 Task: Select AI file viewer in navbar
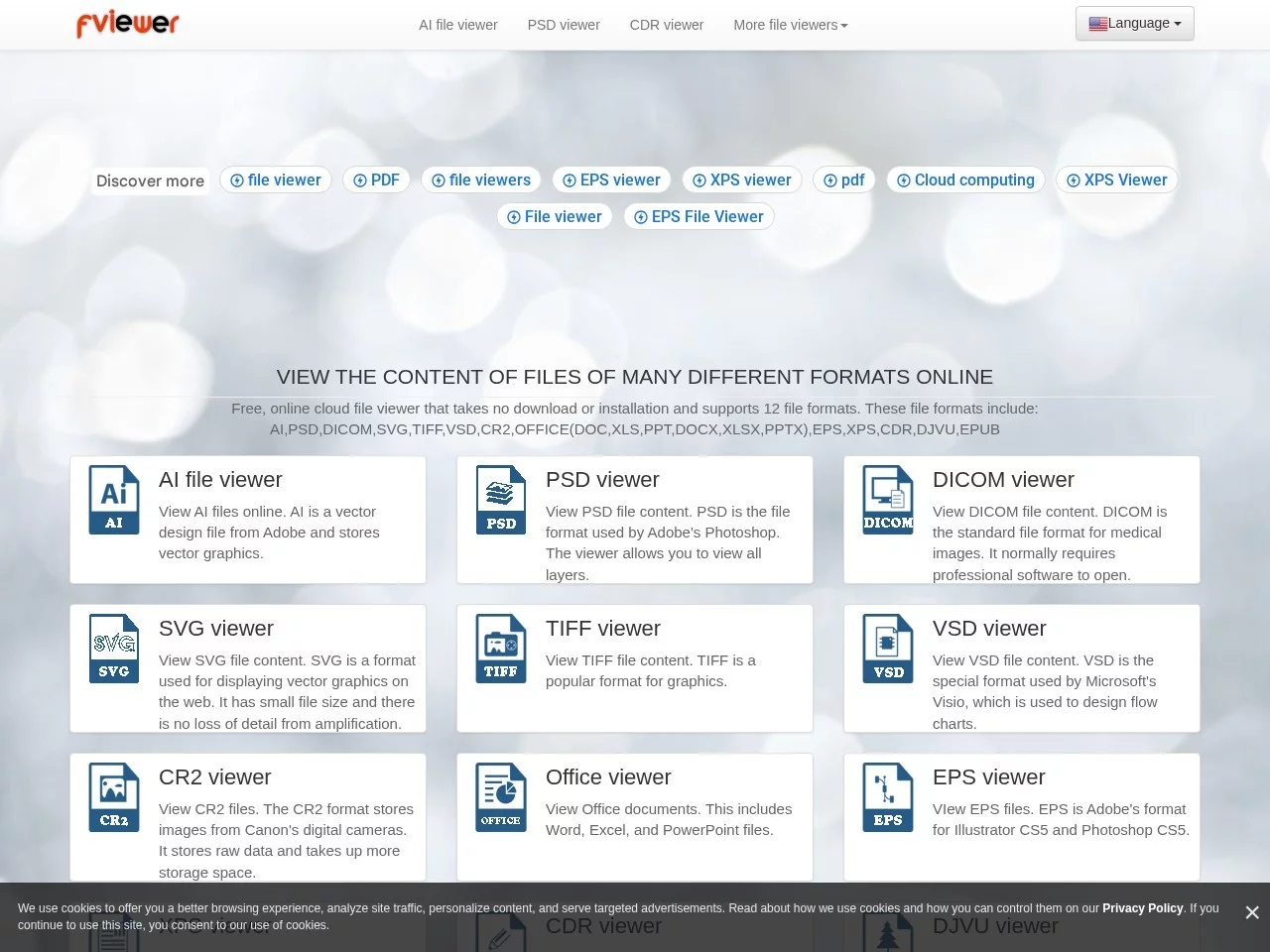pos(458,25)
